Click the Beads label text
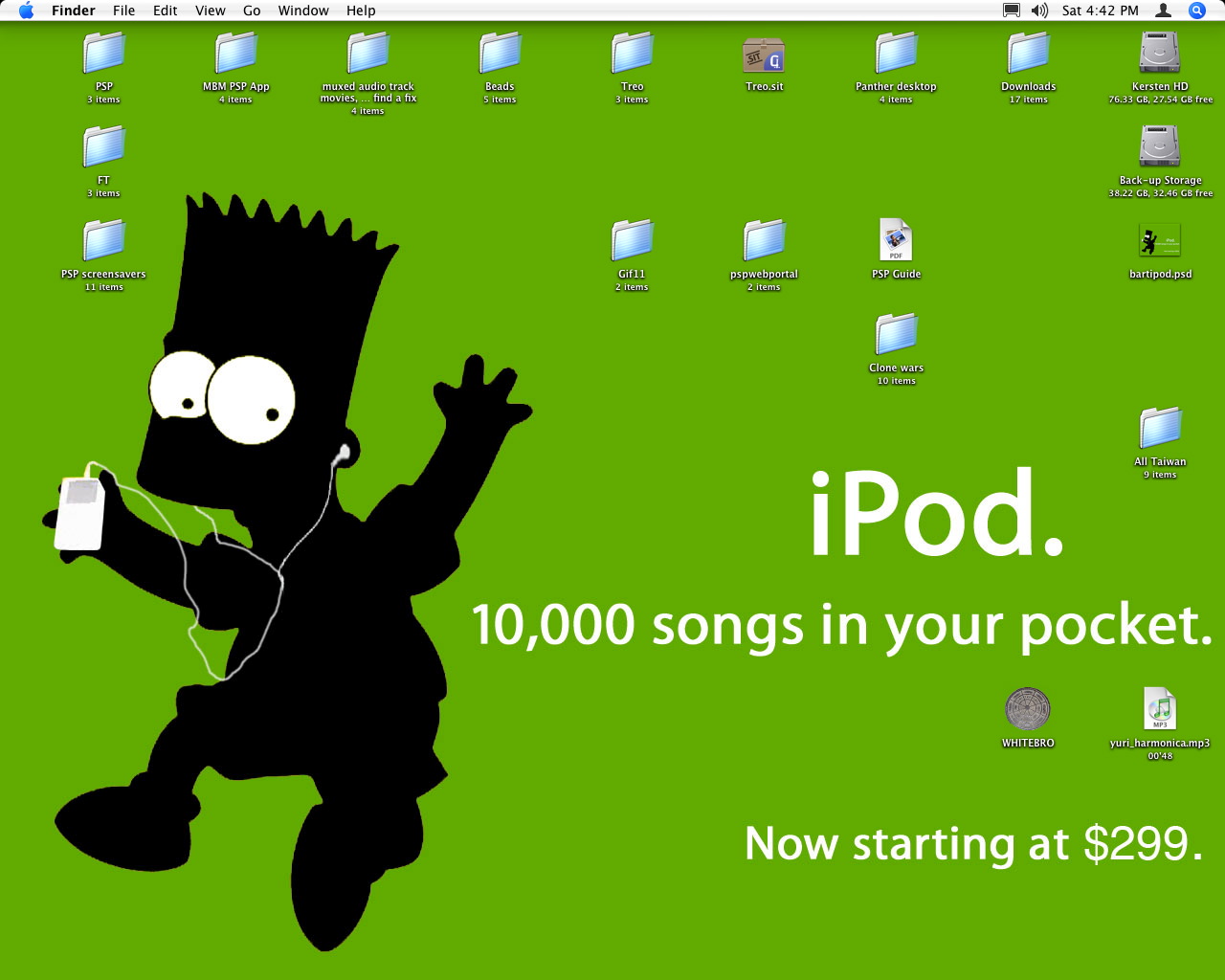The width and height of the screenshot is (1225, 980). [500, 86]
